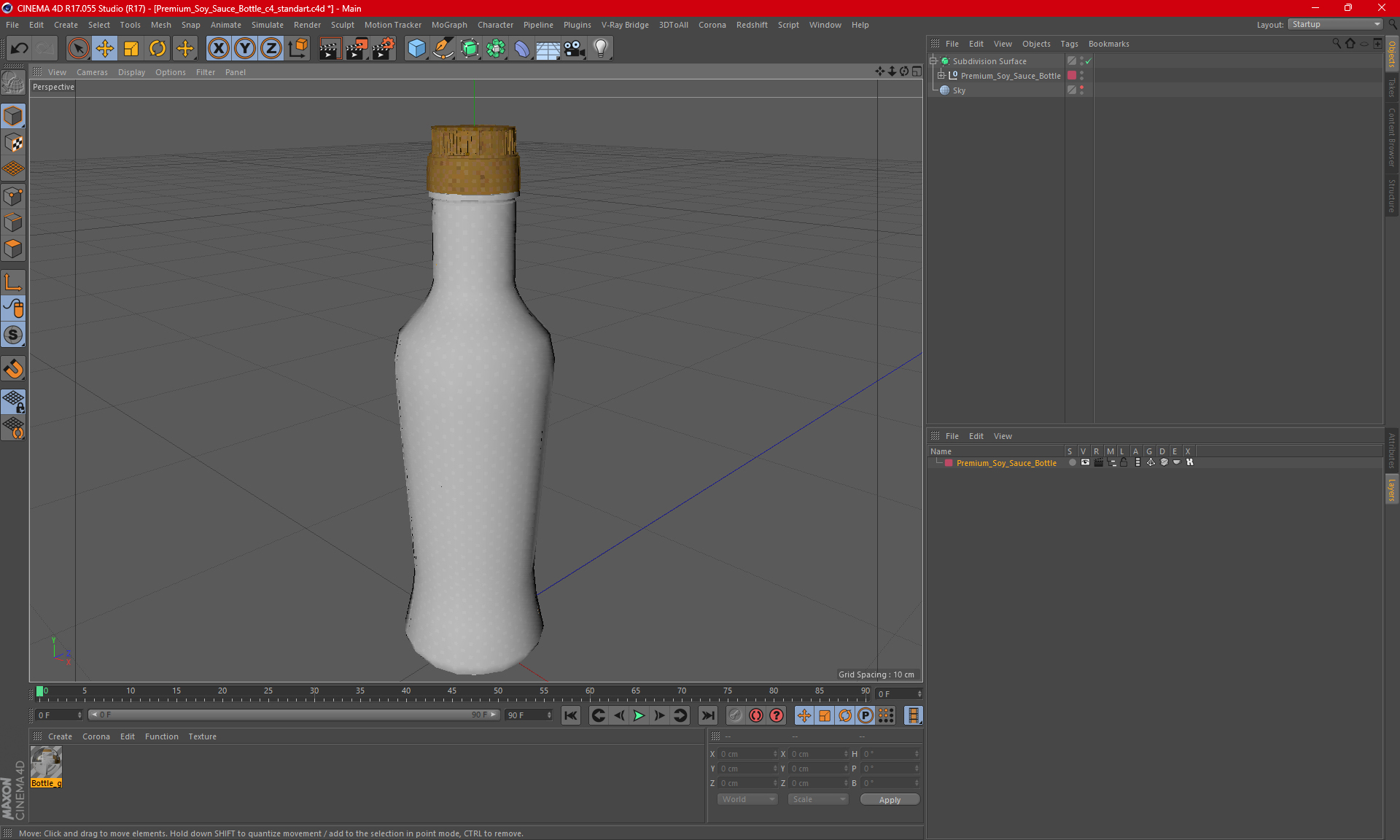Enable the Axis mode tool
1400x840 pixels.
(13, 282)
